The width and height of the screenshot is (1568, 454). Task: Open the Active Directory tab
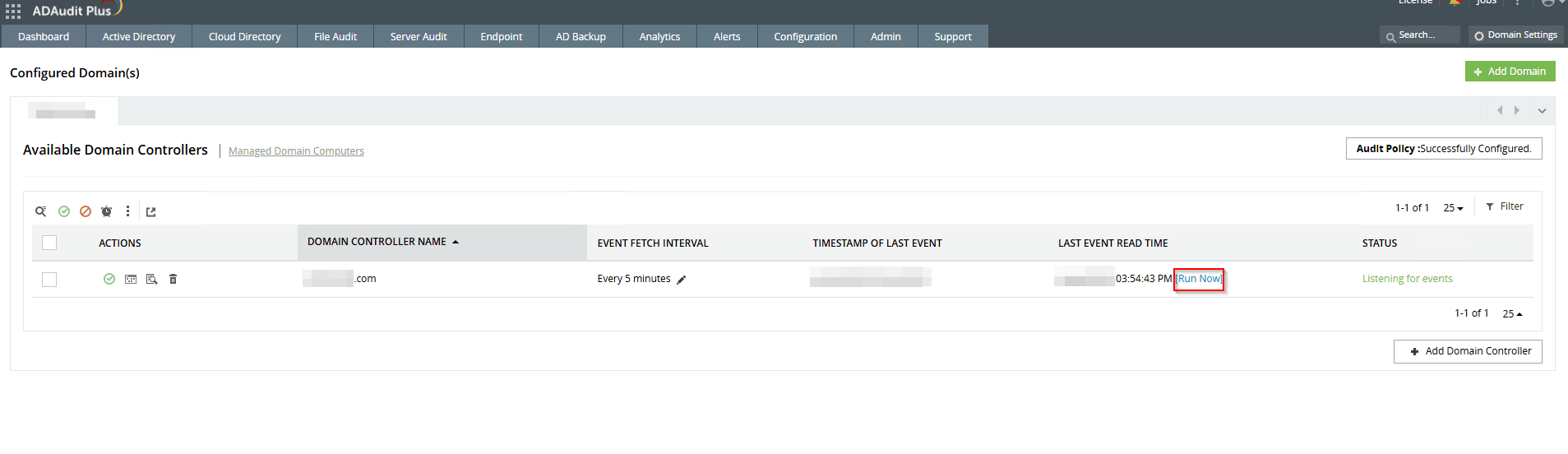tap(138, 37)
